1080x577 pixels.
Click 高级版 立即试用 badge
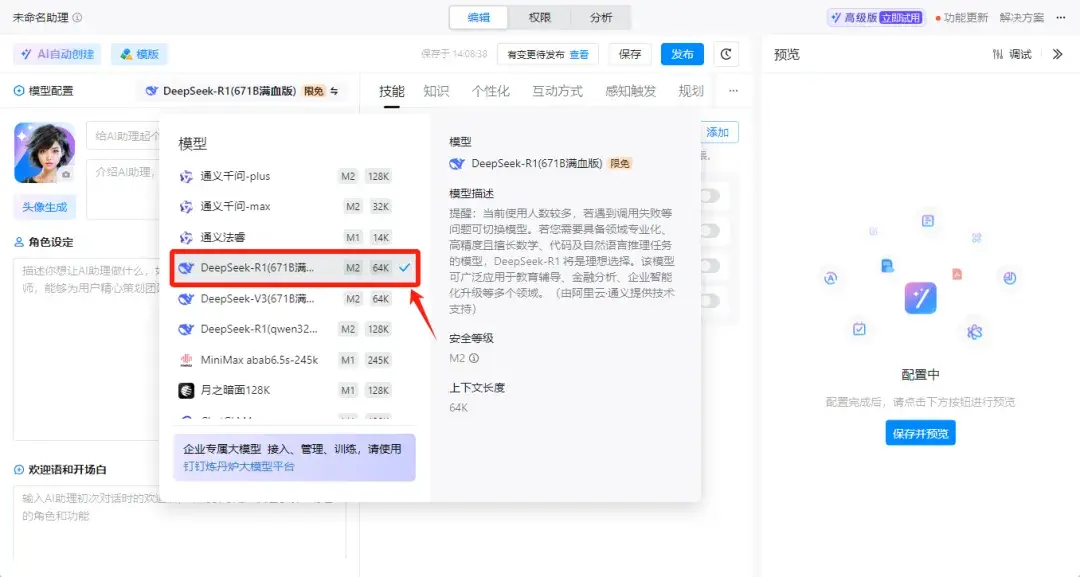click(876, 17)
